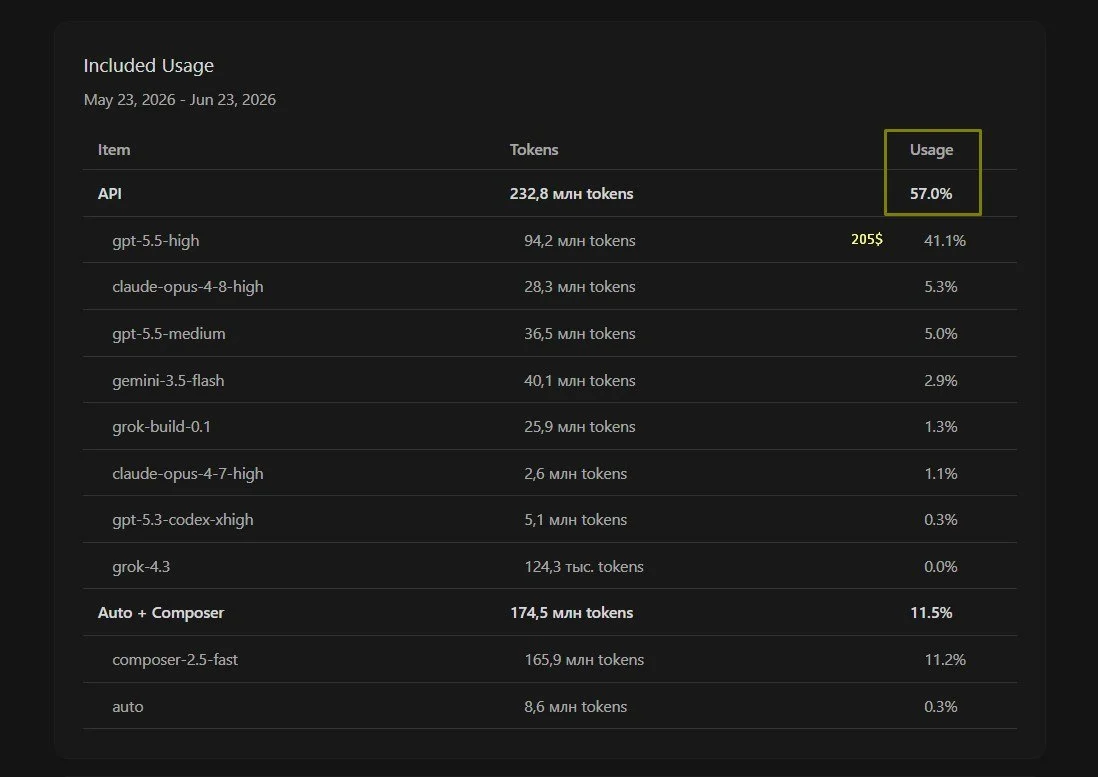1098x777 pixels.
Task: Select the claude-opus-4-7-high row name
Action: coord(188,474)
